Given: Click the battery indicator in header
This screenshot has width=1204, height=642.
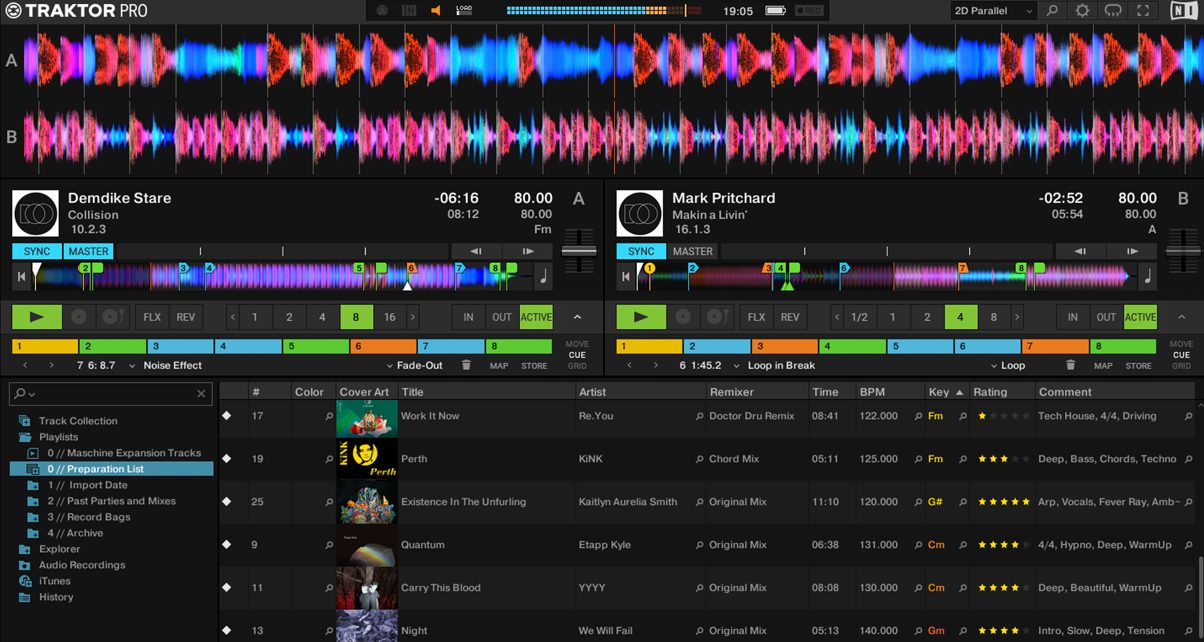Looking at the screenshot, I should click(x=776, y=11).
